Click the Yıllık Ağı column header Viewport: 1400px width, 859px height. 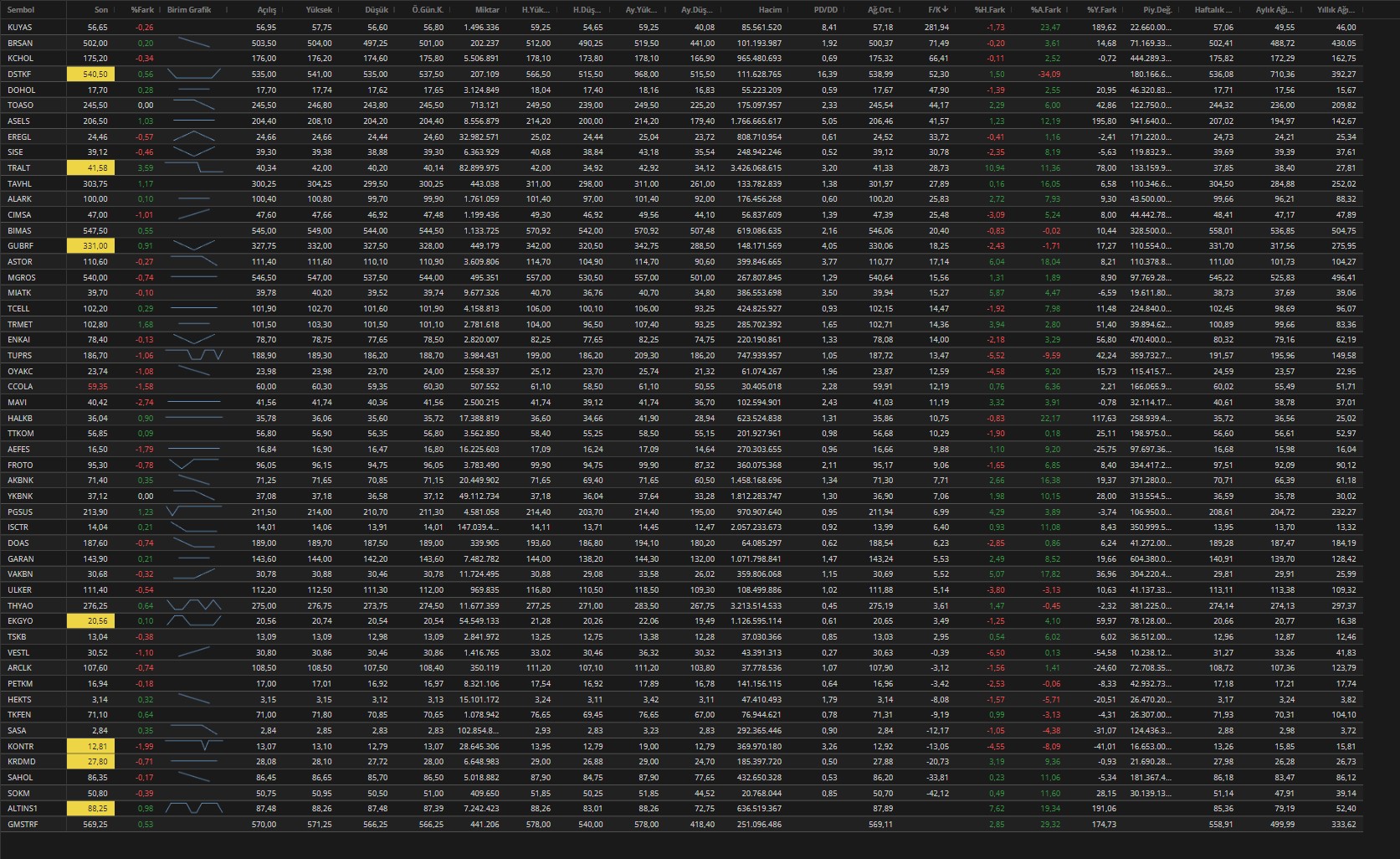[1336, 10]
